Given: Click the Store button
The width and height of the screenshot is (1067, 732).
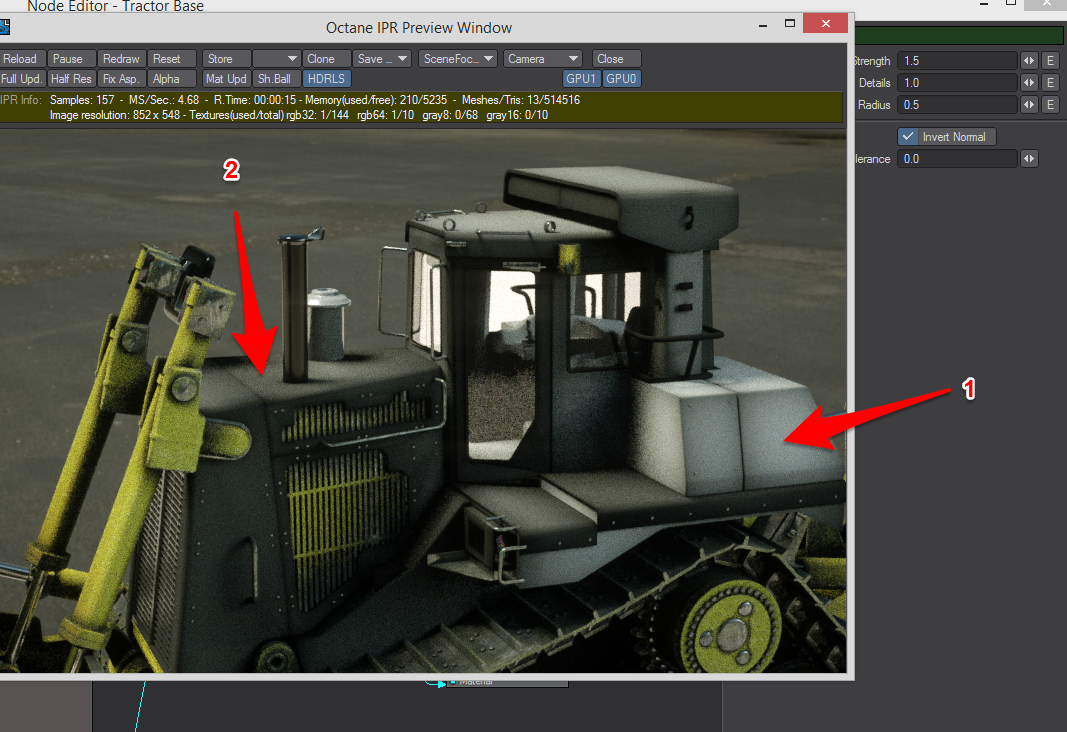Looking at the screenshot, I should [x=226, y=59].
